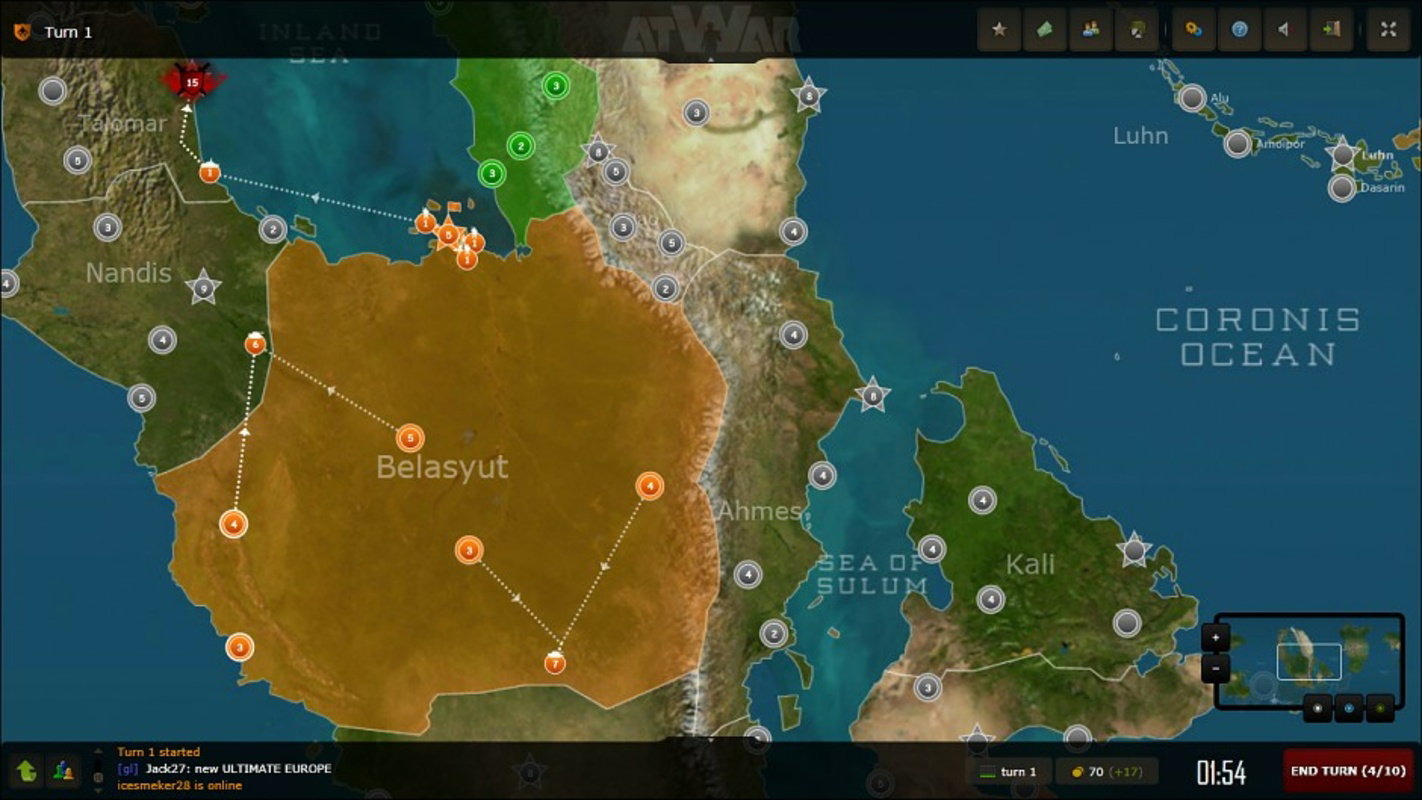Click the 70 (+17) gold income display
Screen dimensions: 1422x800
pyautogui.click(x=1107, y=771)
